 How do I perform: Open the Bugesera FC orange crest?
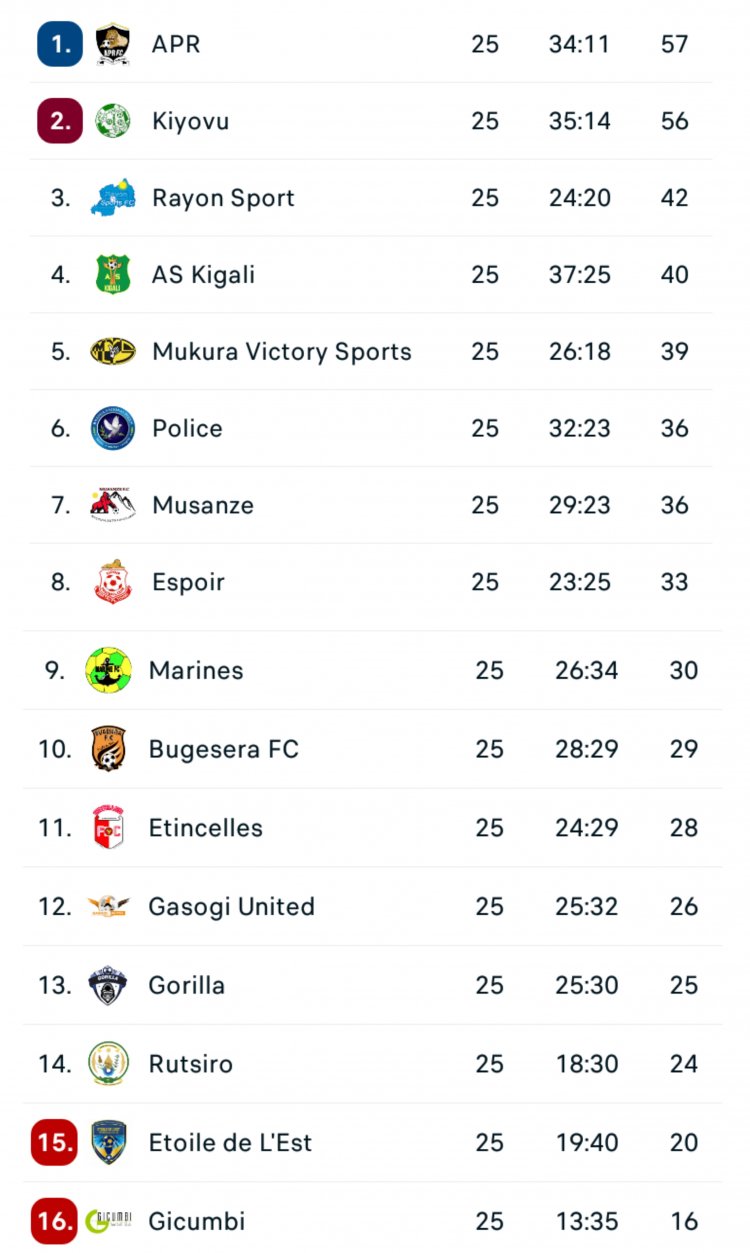[108, 749]
